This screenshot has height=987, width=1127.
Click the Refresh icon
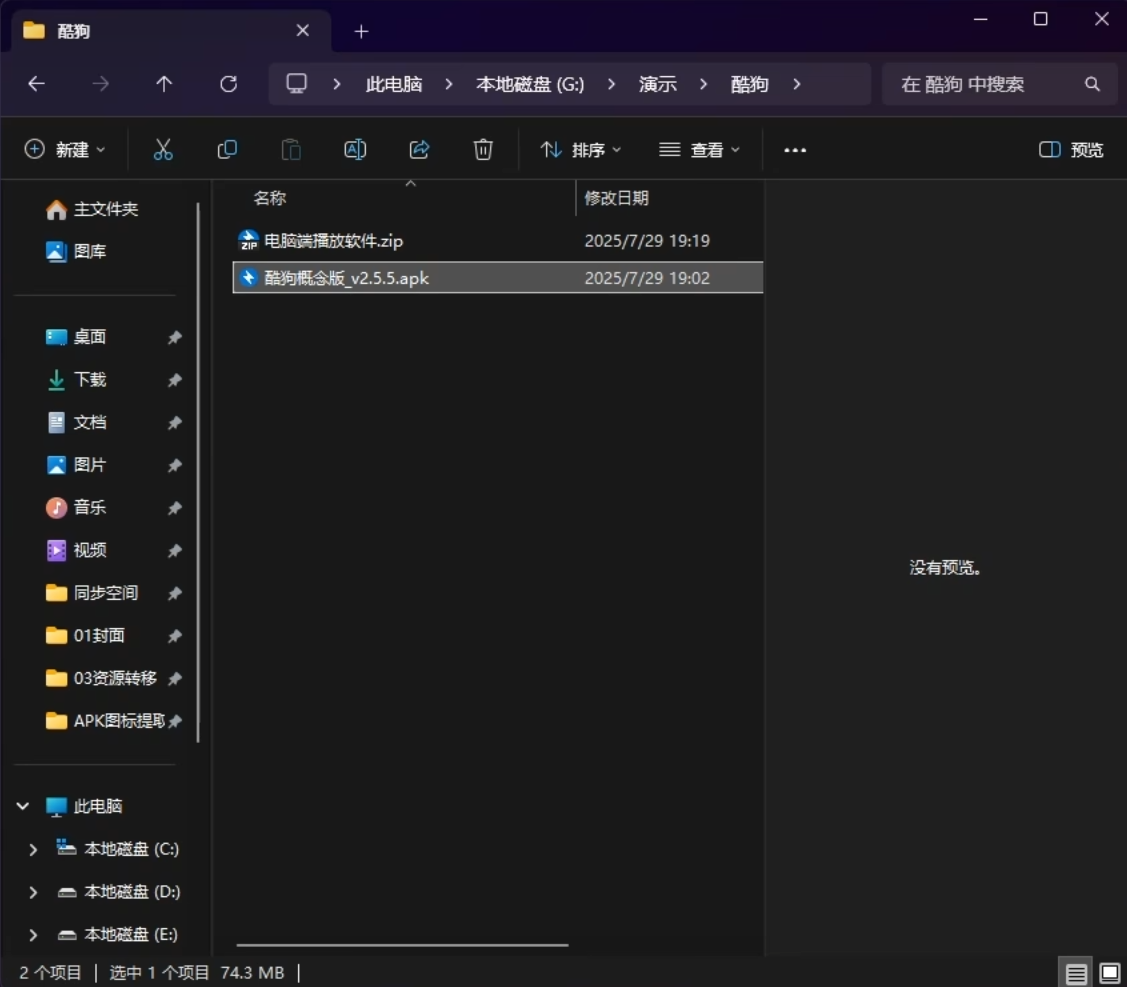228,84
